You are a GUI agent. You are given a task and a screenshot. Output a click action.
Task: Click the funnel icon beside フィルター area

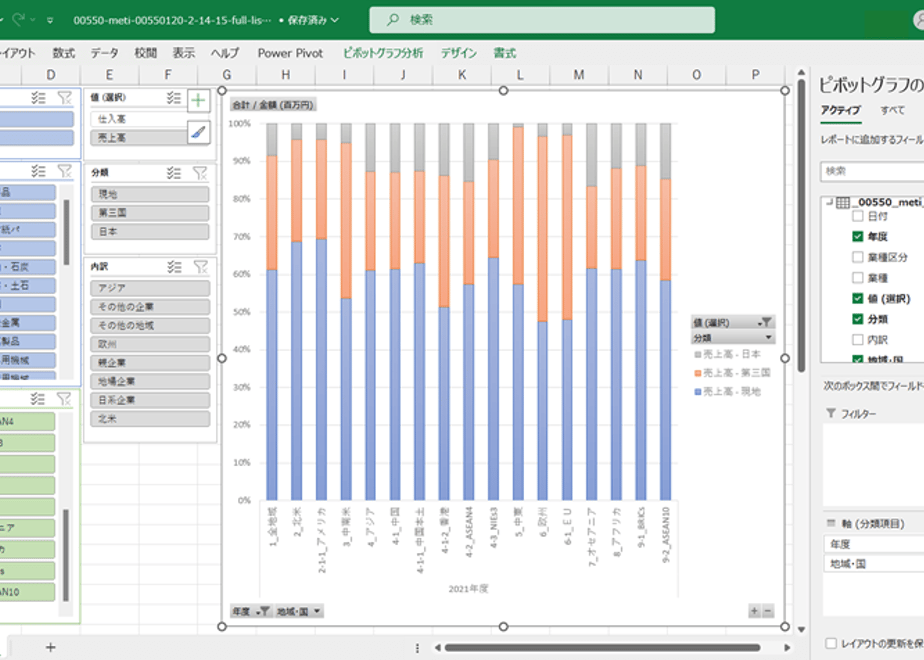click(x=831, y=414)
